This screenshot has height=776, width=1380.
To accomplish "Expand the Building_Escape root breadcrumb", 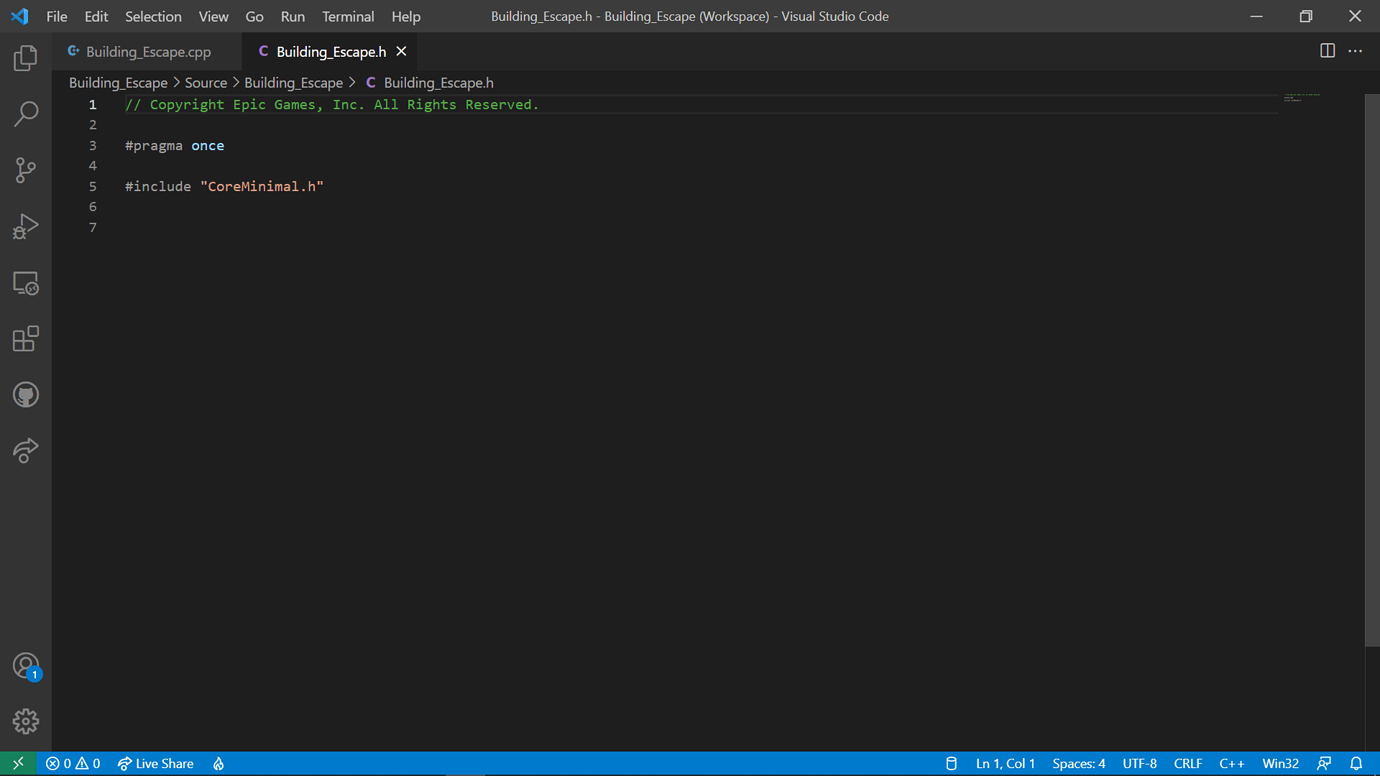I will coord(118,83).
